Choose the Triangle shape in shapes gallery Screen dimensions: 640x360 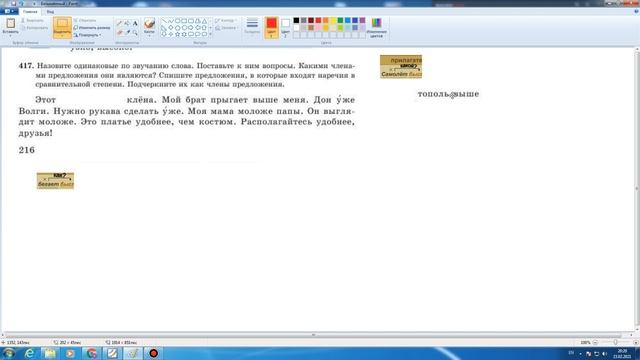click(x=204, y=21)
